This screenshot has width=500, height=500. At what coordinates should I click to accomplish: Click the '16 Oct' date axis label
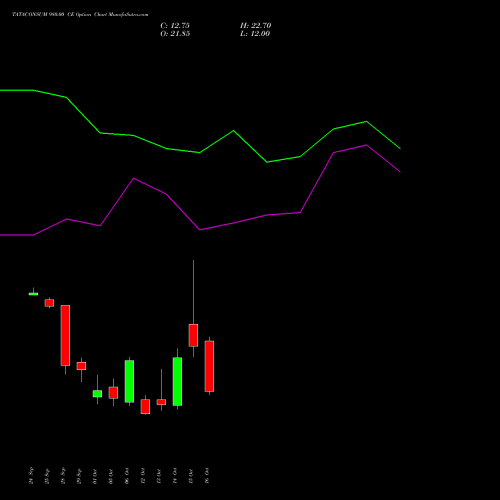(207, 476)
